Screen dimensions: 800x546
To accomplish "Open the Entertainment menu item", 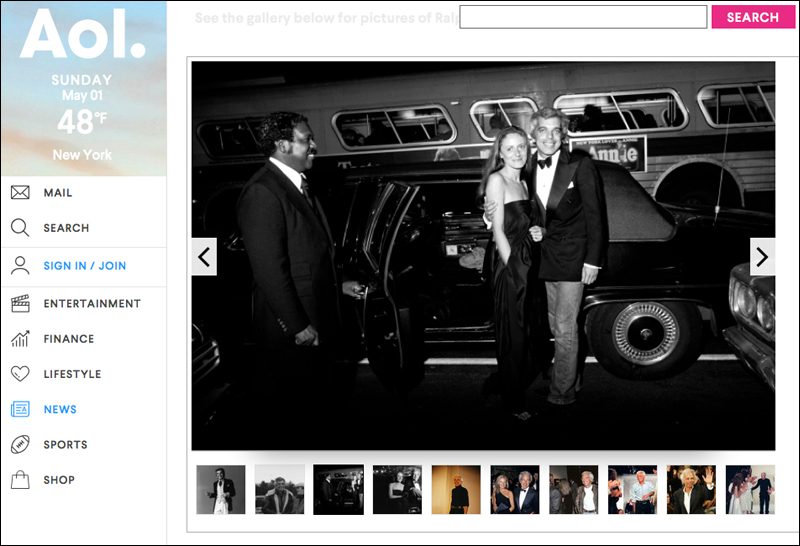I will [x=92, y=303].
